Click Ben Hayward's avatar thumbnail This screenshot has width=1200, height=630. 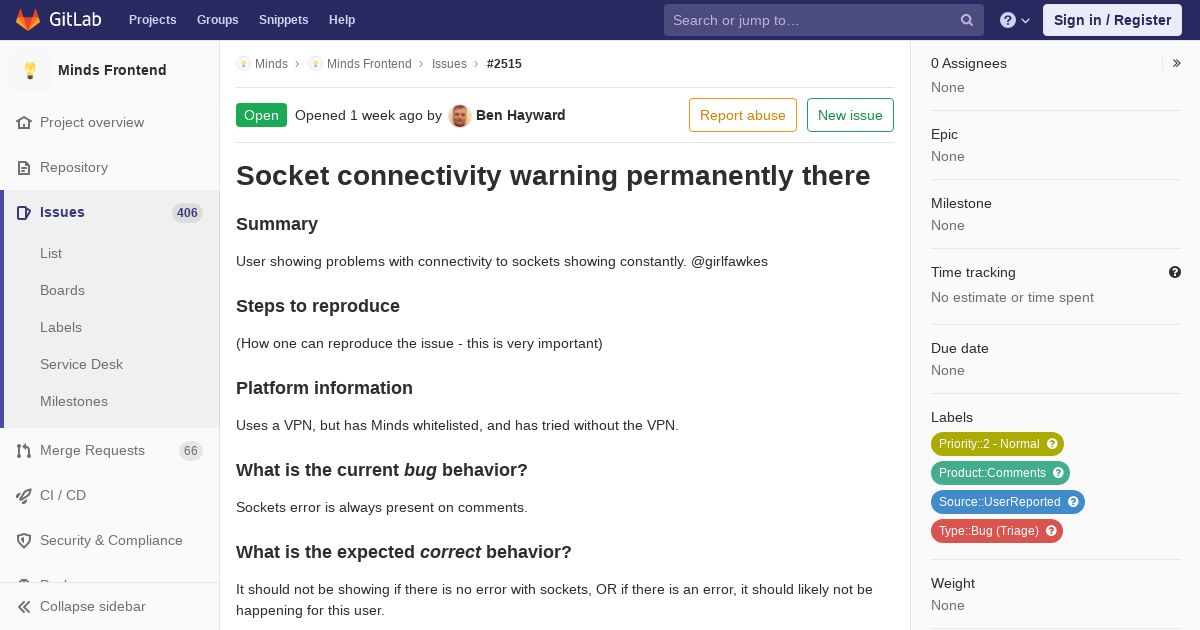point(460,116)
